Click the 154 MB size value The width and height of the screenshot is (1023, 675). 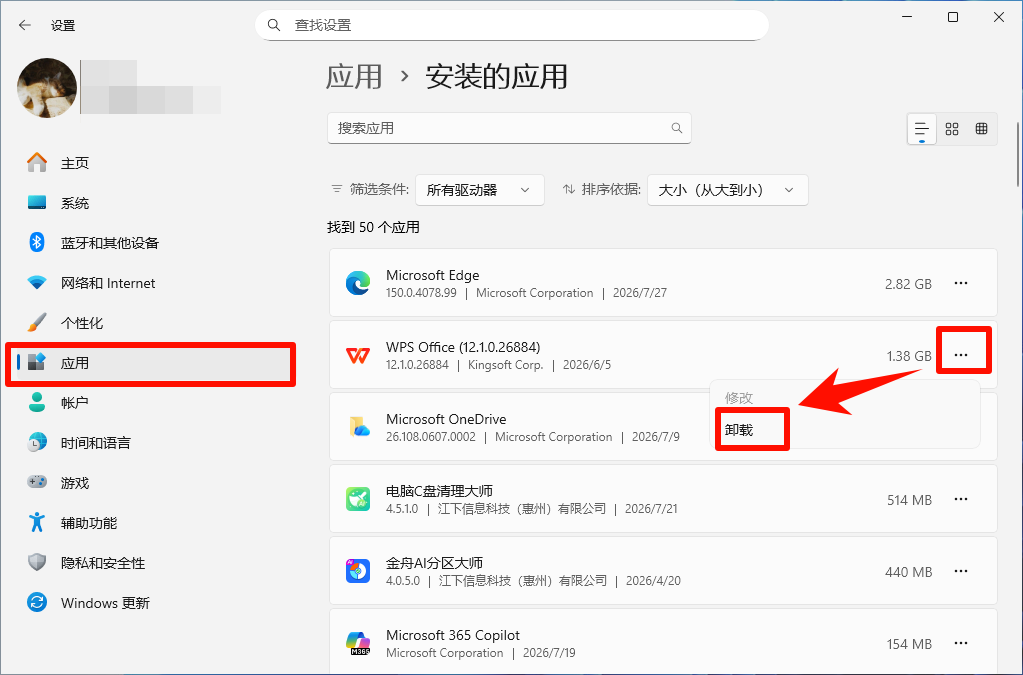coord(909,644)
